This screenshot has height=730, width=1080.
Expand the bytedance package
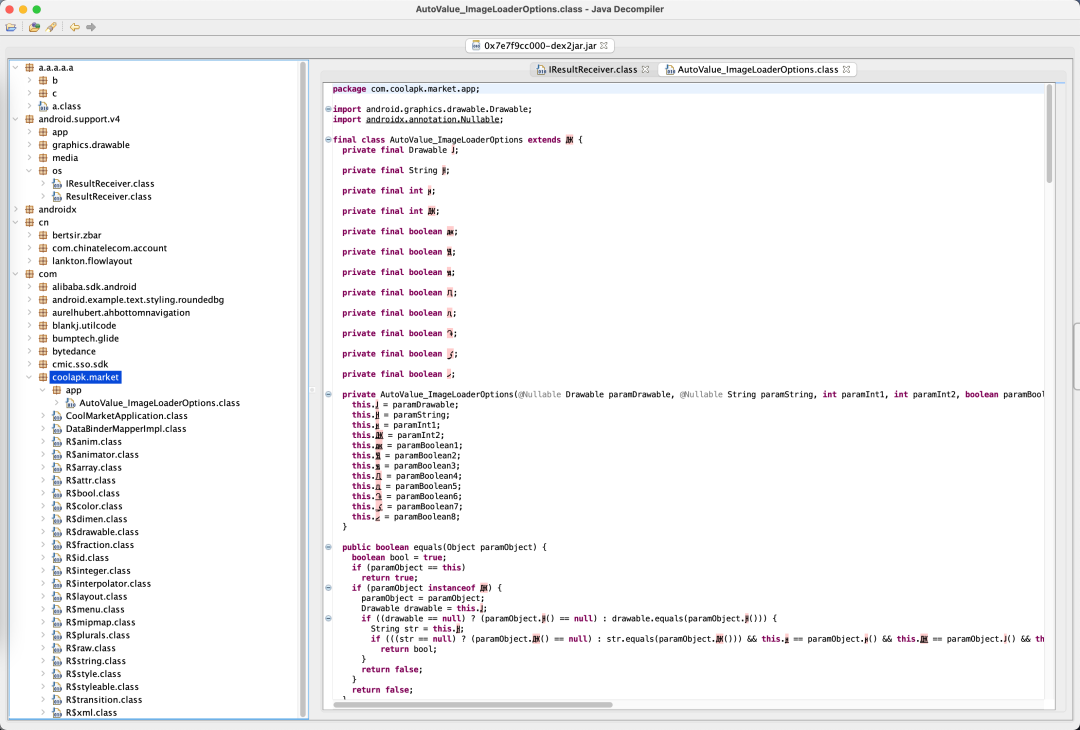point(29,351)
